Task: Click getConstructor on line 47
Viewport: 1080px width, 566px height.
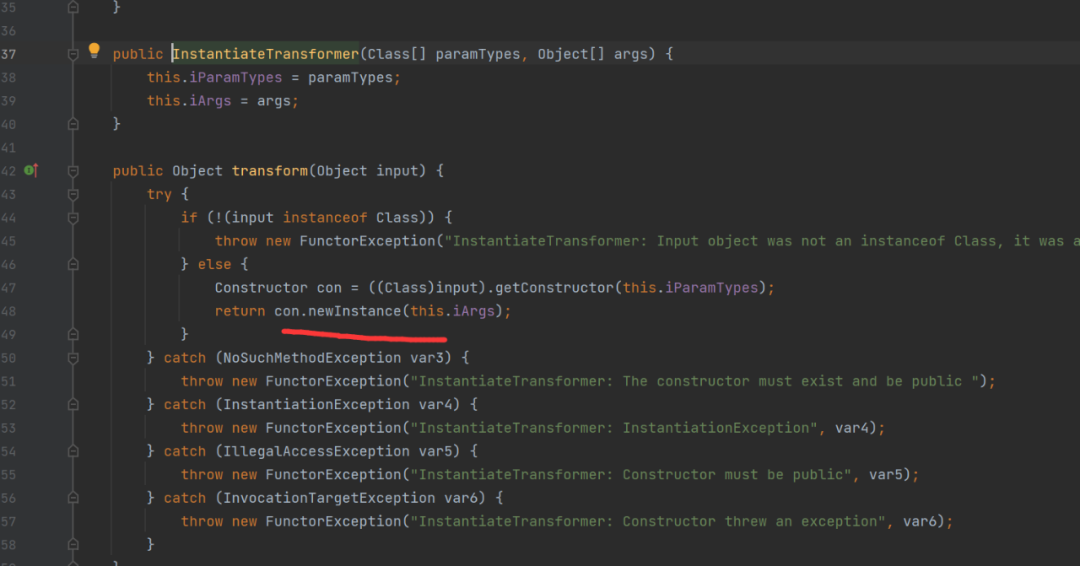Action: pyautogui.click(x=554, y=288)
